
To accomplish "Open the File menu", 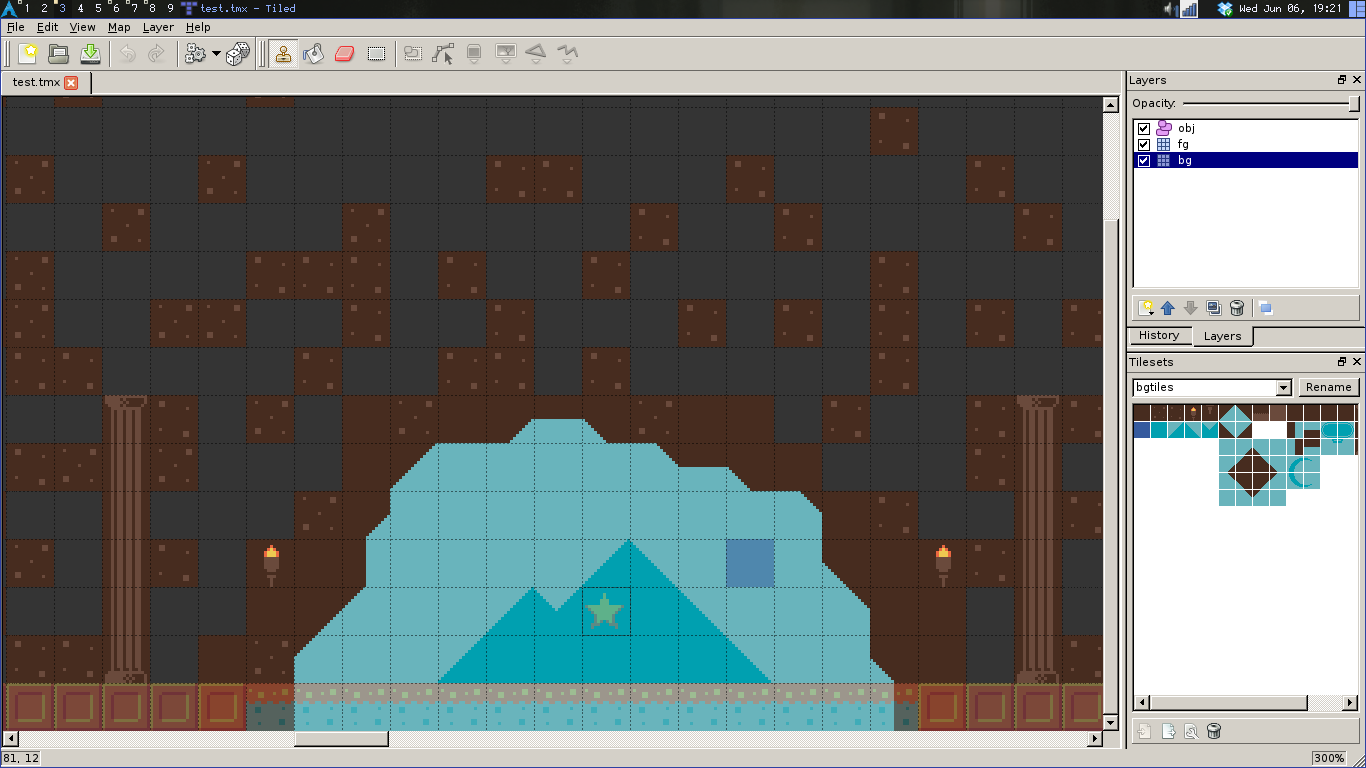I will [x=15, y=27].
